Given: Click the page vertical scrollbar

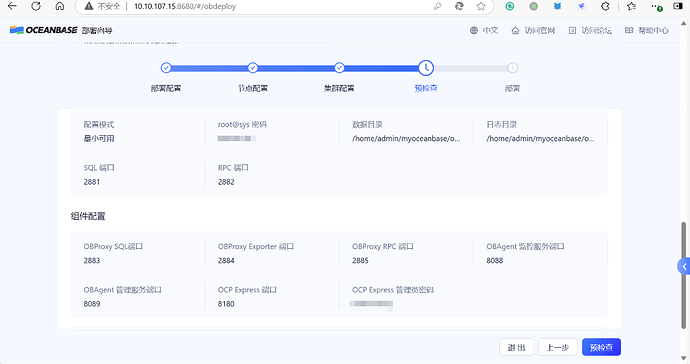Looking at the screenshot, I should [x=683, y=275].
